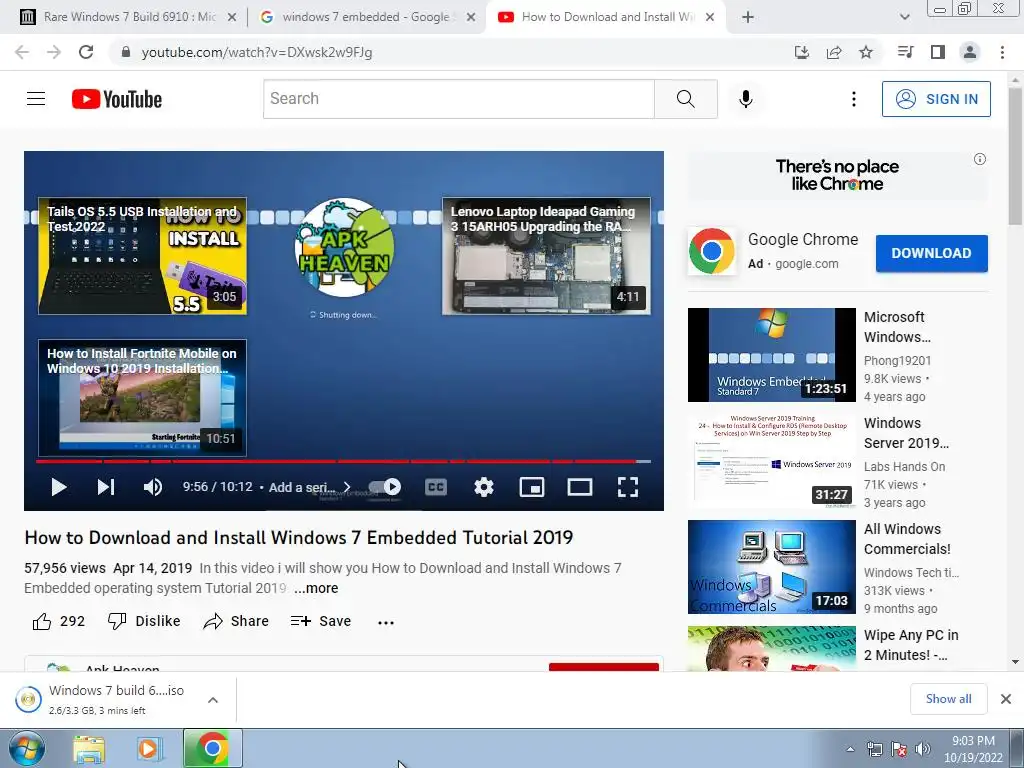Open All Windows Commercials video title
This screenshot has width=1024, height=768.
click(907, 539)
